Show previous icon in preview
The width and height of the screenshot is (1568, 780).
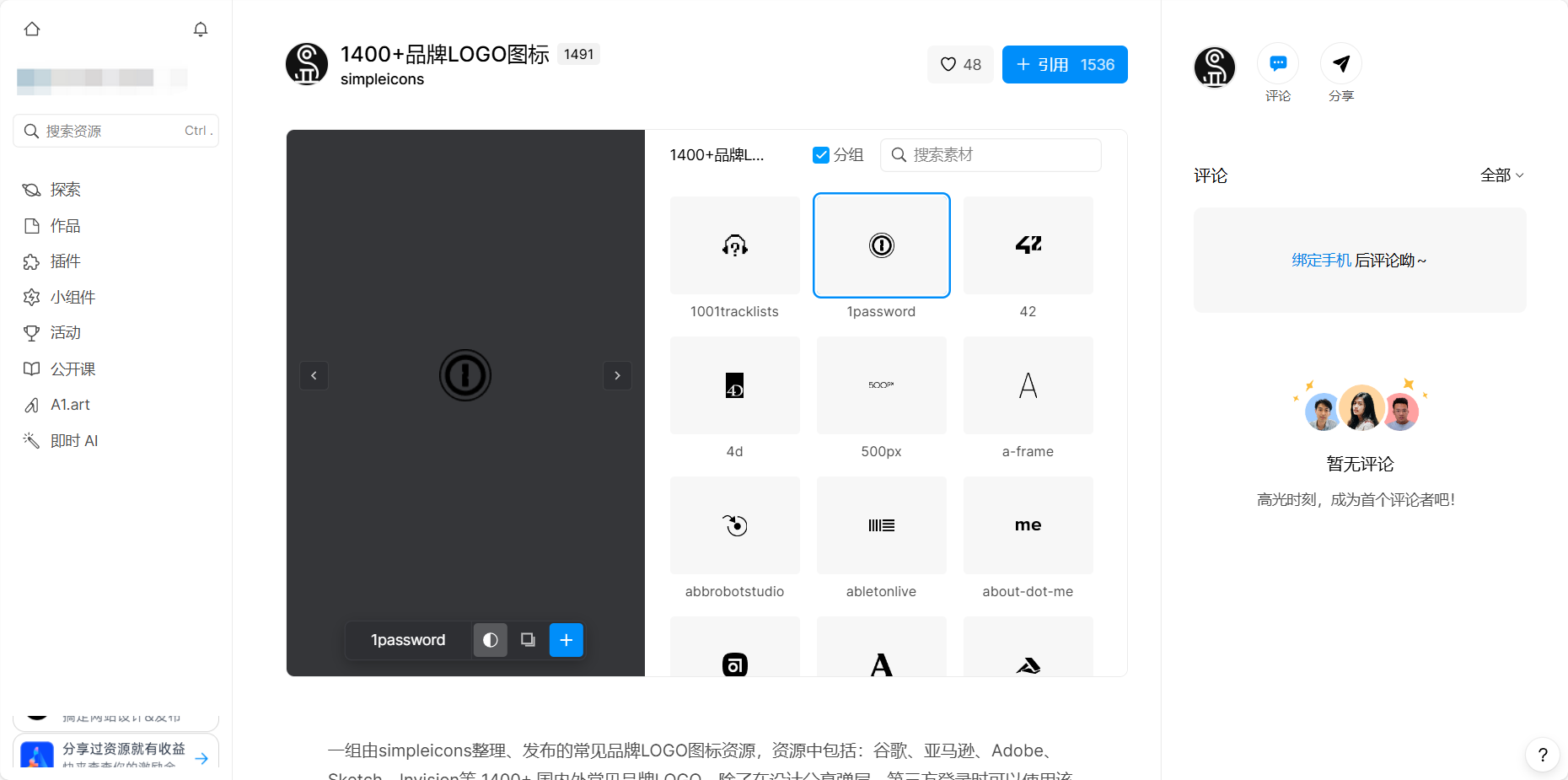[314, 375]
